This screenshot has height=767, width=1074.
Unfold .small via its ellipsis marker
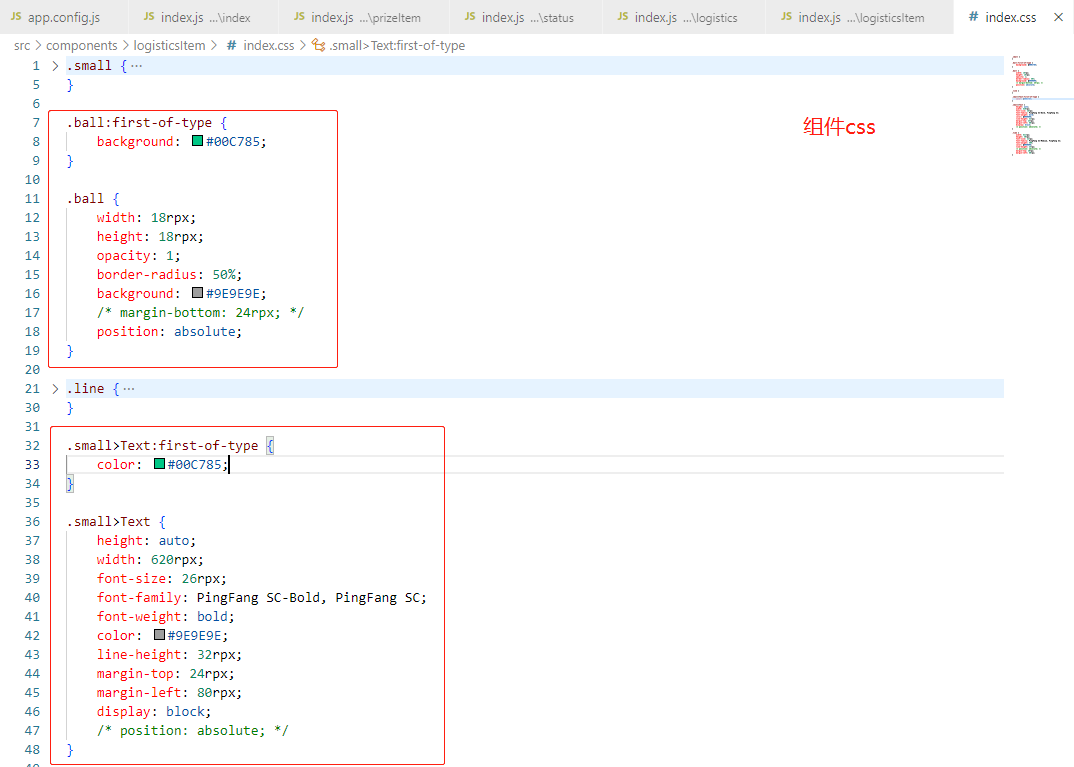[136, 66]
